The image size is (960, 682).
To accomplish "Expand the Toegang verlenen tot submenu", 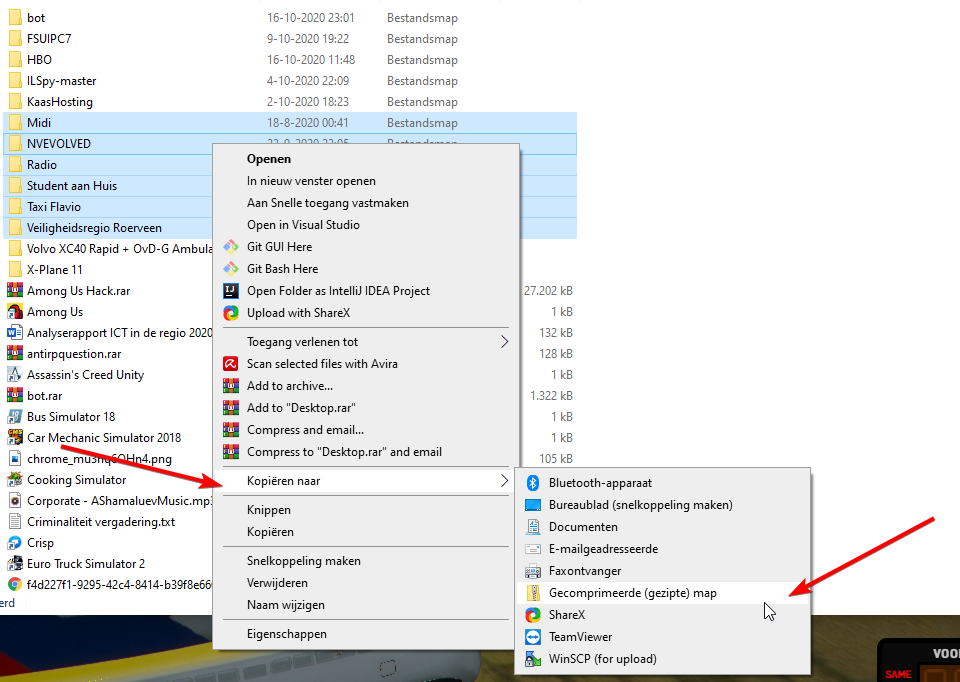I will tap(504, 342).
